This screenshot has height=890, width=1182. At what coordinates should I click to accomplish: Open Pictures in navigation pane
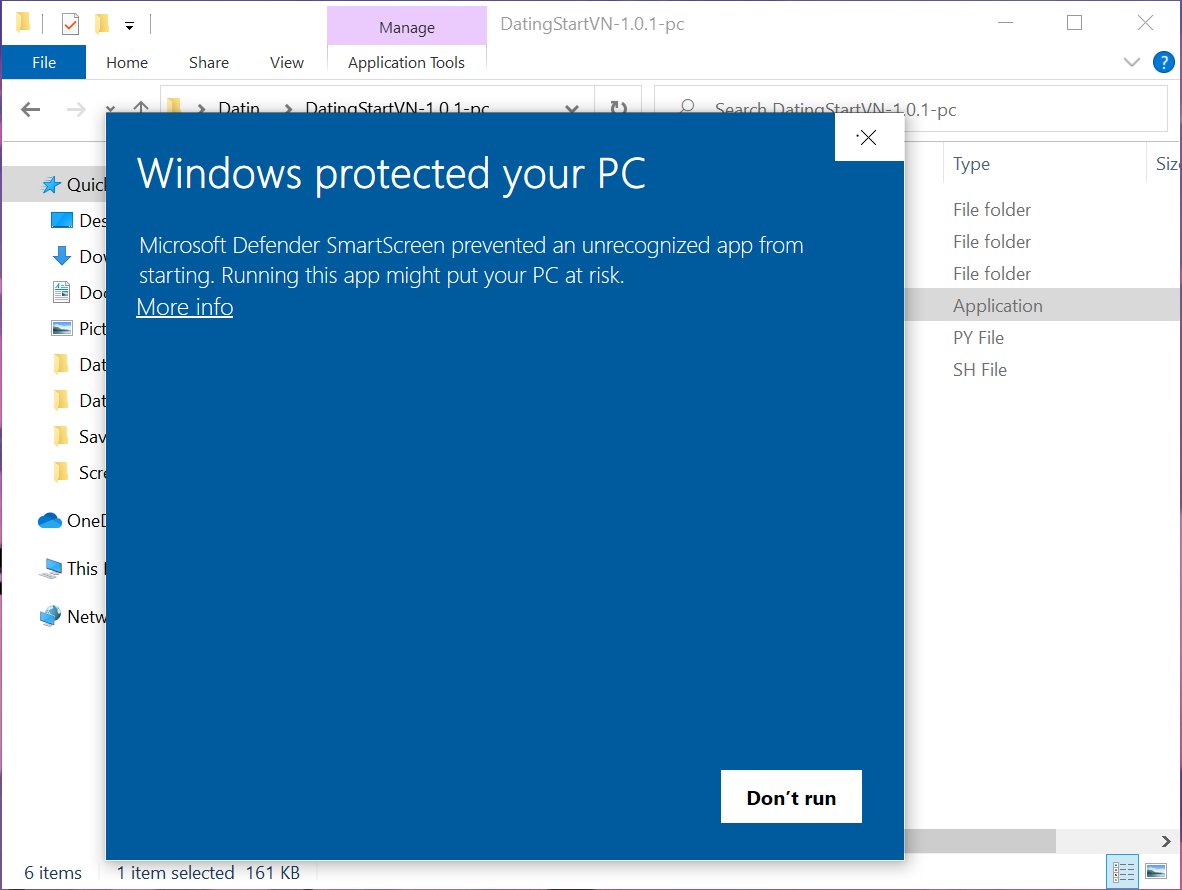[x=79, y=329]
